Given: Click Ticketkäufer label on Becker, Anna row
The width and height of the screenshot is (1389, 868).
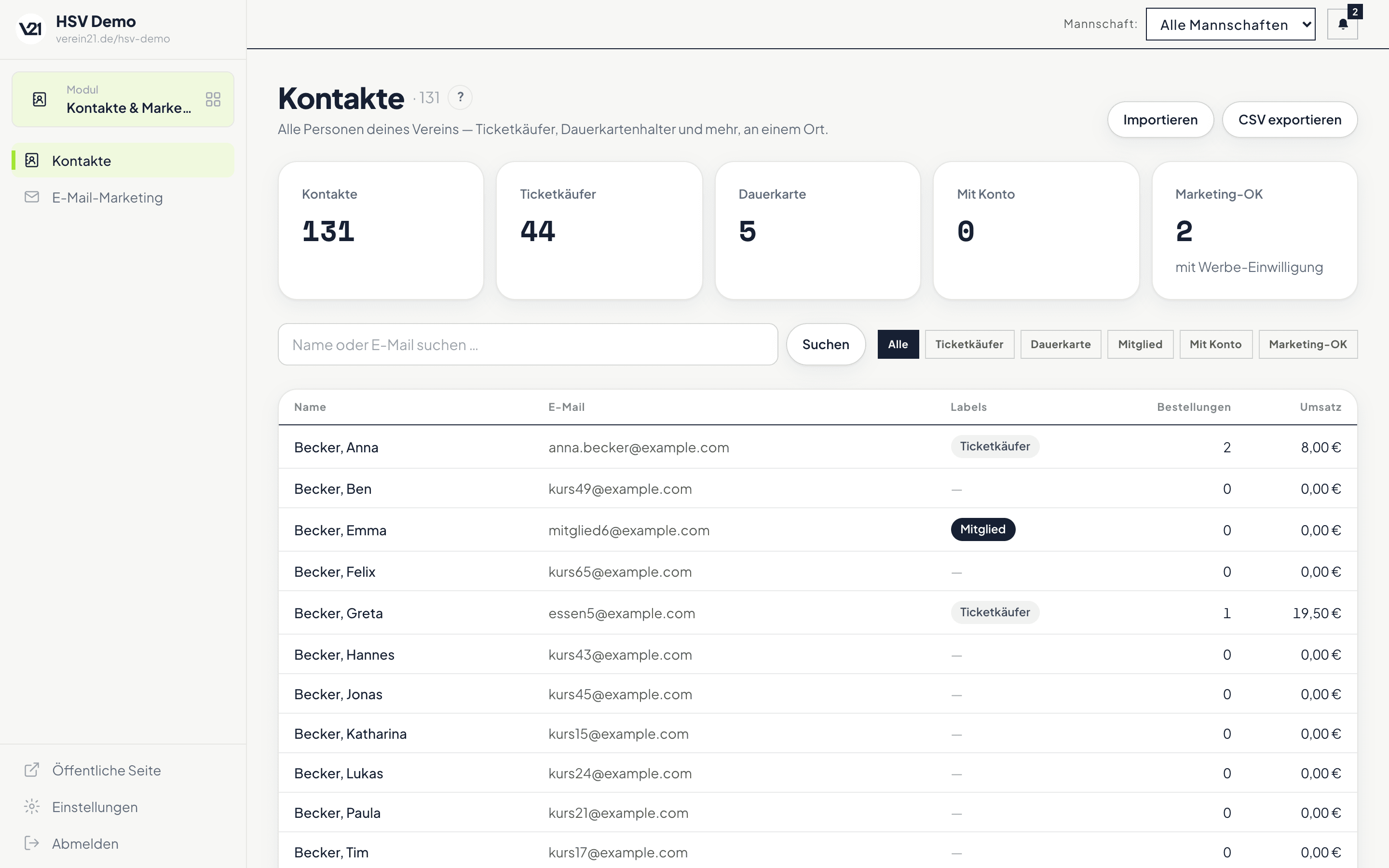Looking at the screenshot, I should (994, 446).
